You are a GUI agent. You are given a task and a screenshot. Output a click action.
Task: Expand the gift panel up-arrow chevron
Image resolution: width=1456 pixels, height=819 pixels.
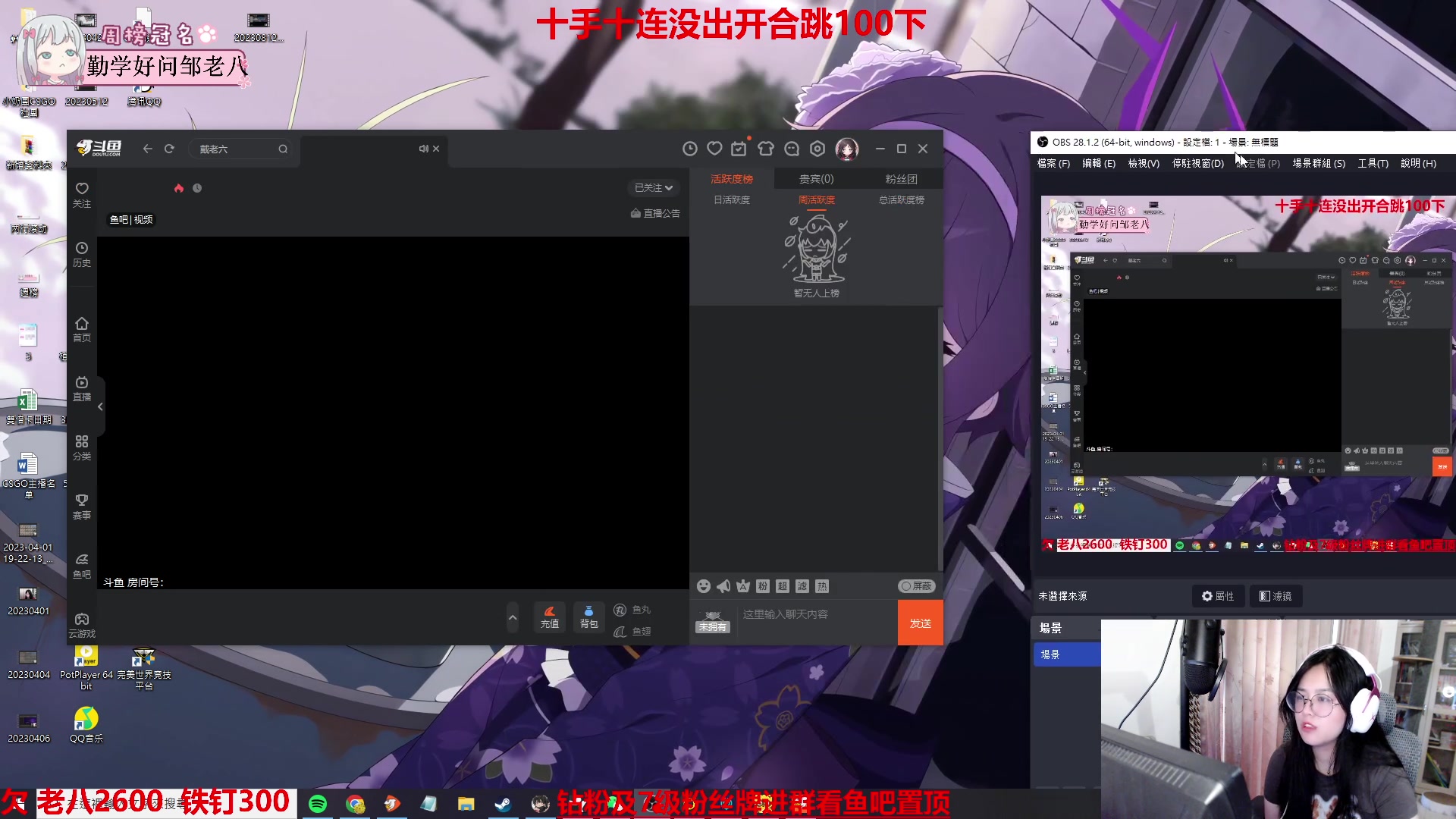click(x=513, y=618)
